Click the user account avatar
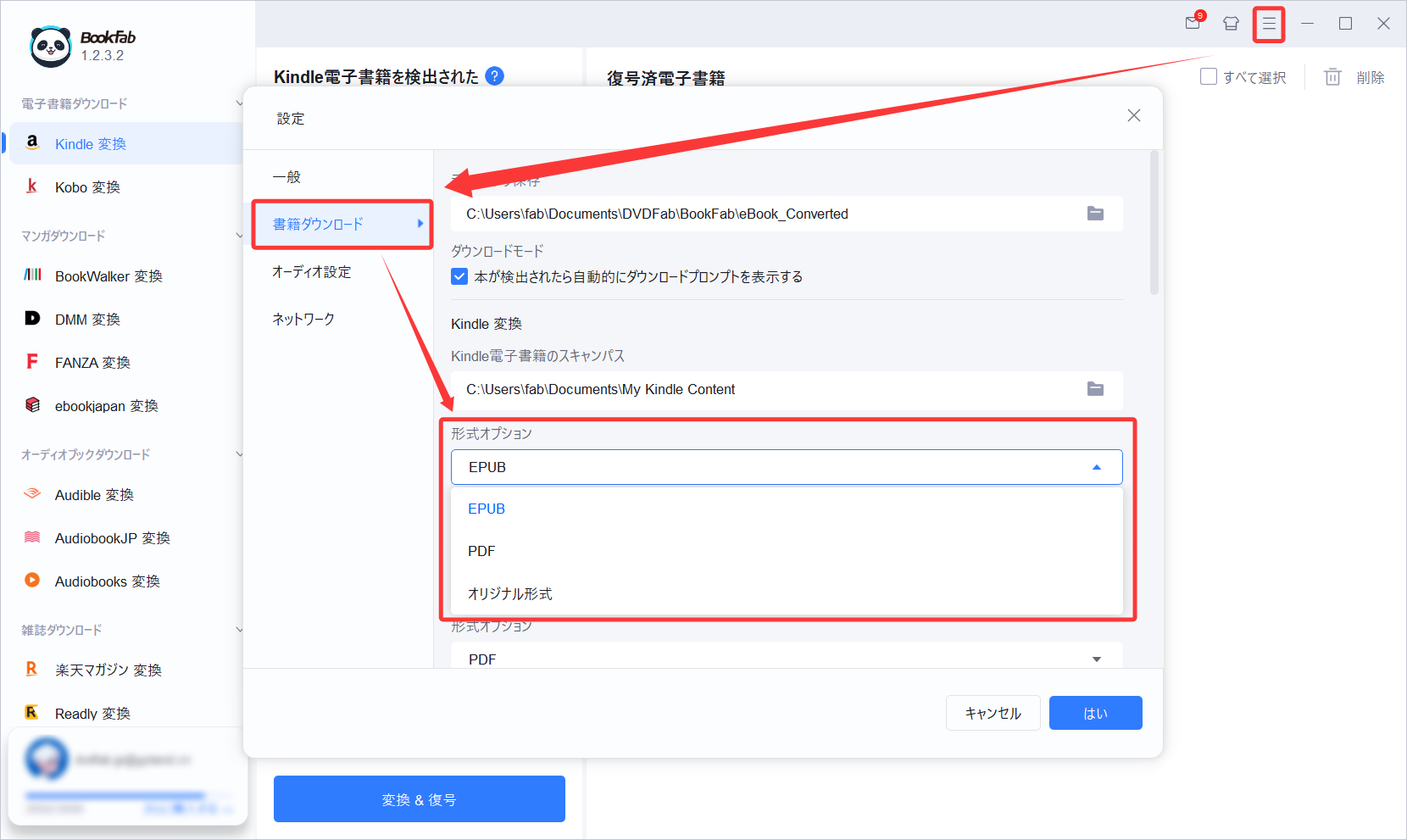Viewport: 1407px width, 840px height. coord(47,759)
